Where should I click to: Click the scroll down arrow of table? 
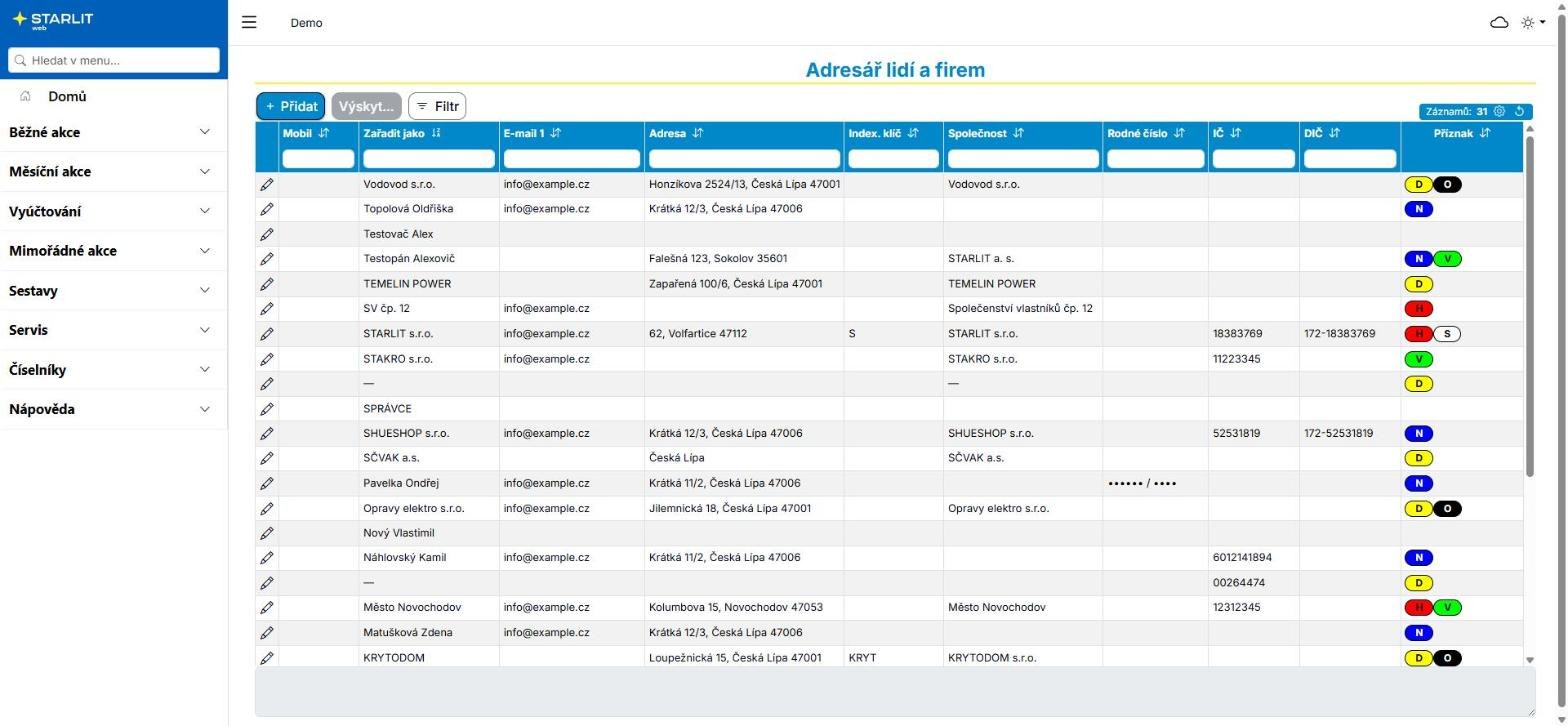(1529, 660)
